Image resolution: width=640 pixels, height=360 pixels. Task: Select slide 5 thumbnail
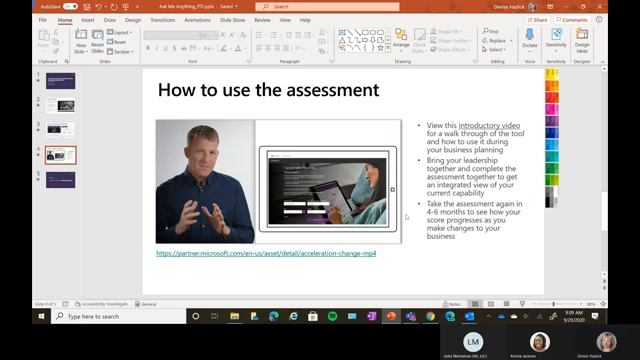[60, 180]
